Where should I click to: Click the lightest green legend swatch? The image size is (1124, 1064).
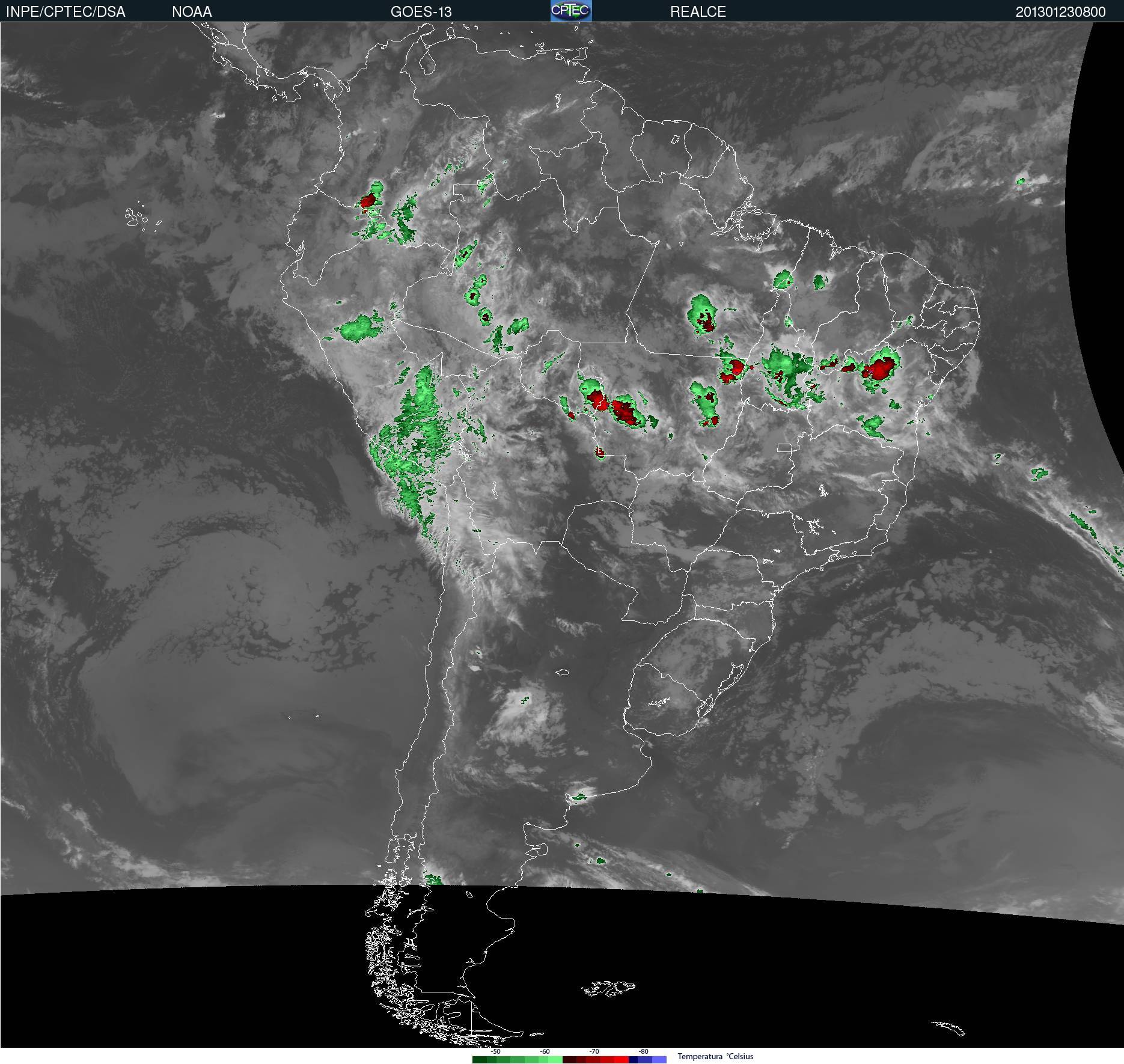pos(555,1060)
